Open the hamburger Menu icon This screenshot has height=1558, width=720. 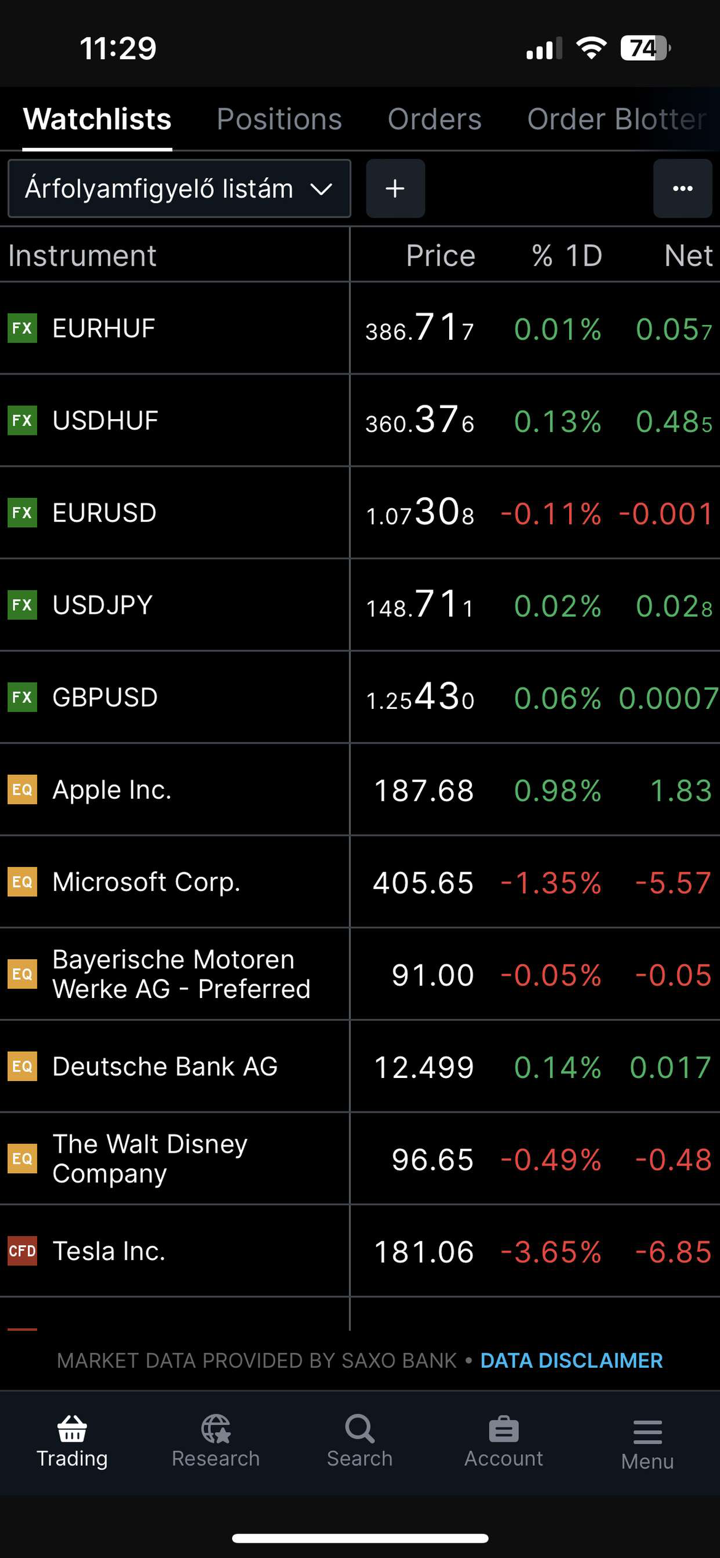[647, 1432]
